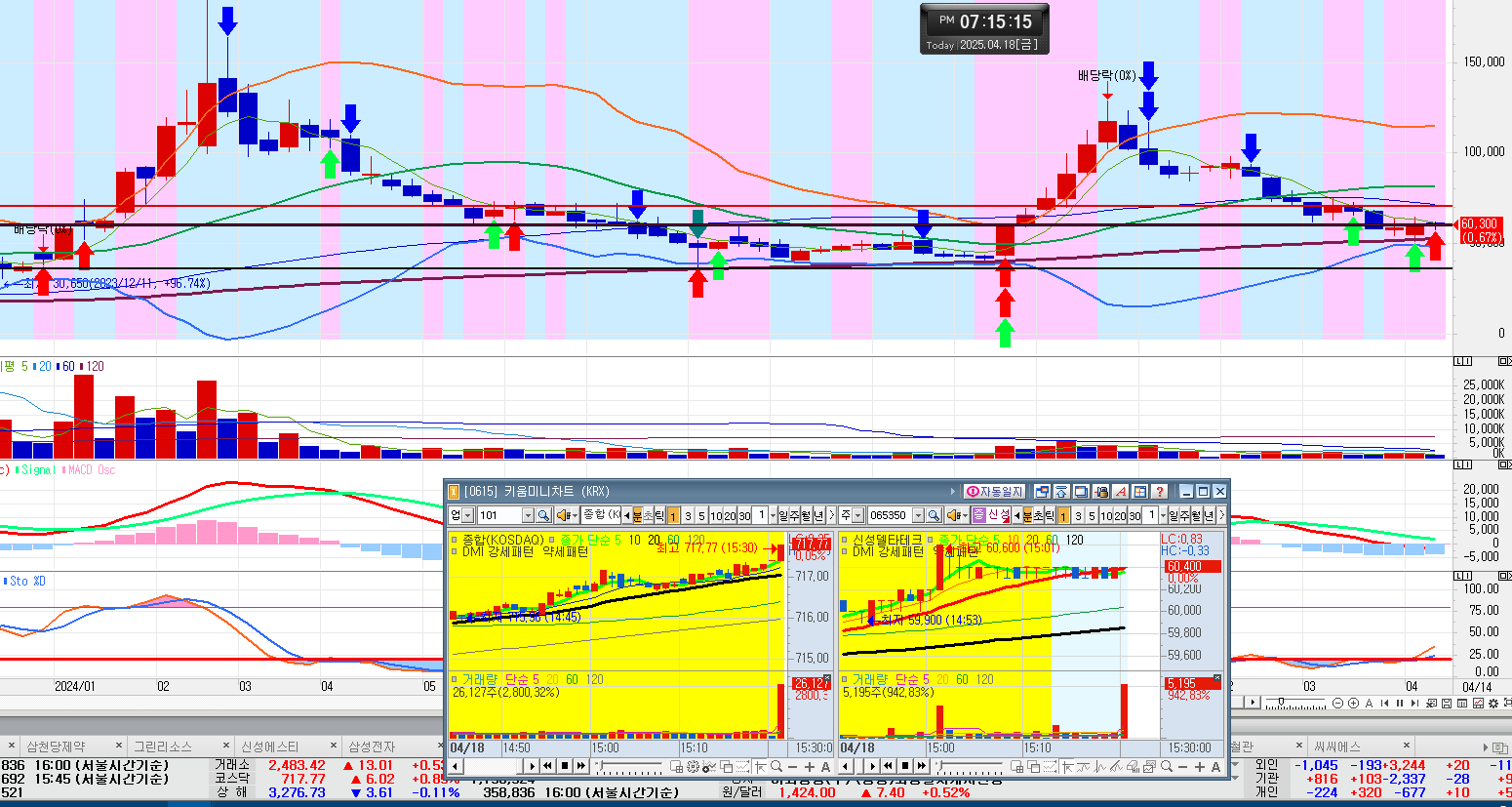Click search magnifier next to code 065350

[x=934, y=515]
